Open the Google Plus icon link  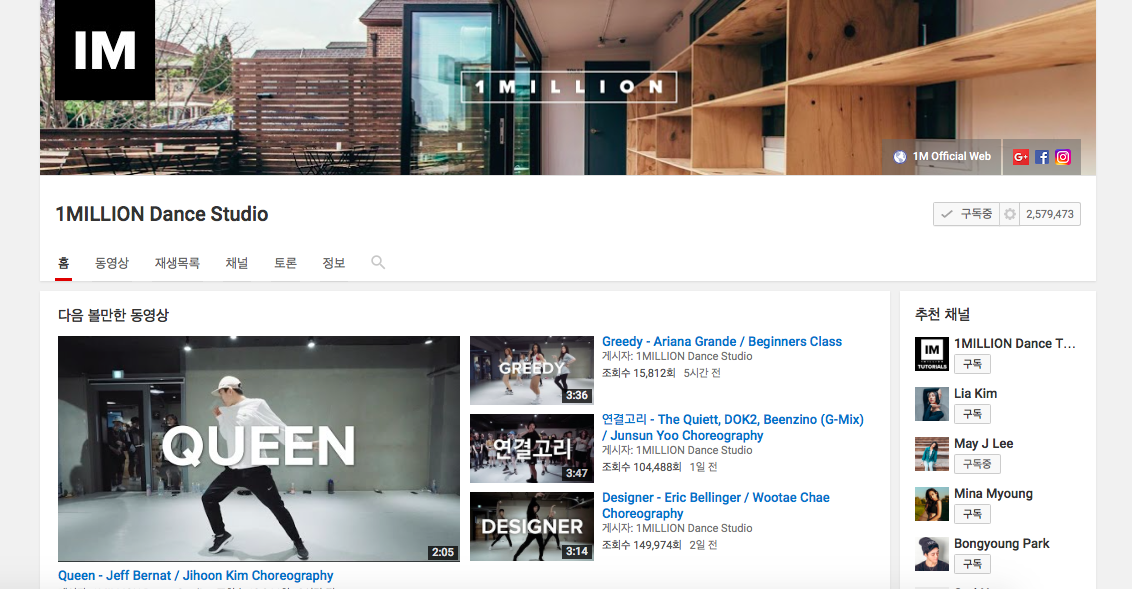[x=1020, y=157]
